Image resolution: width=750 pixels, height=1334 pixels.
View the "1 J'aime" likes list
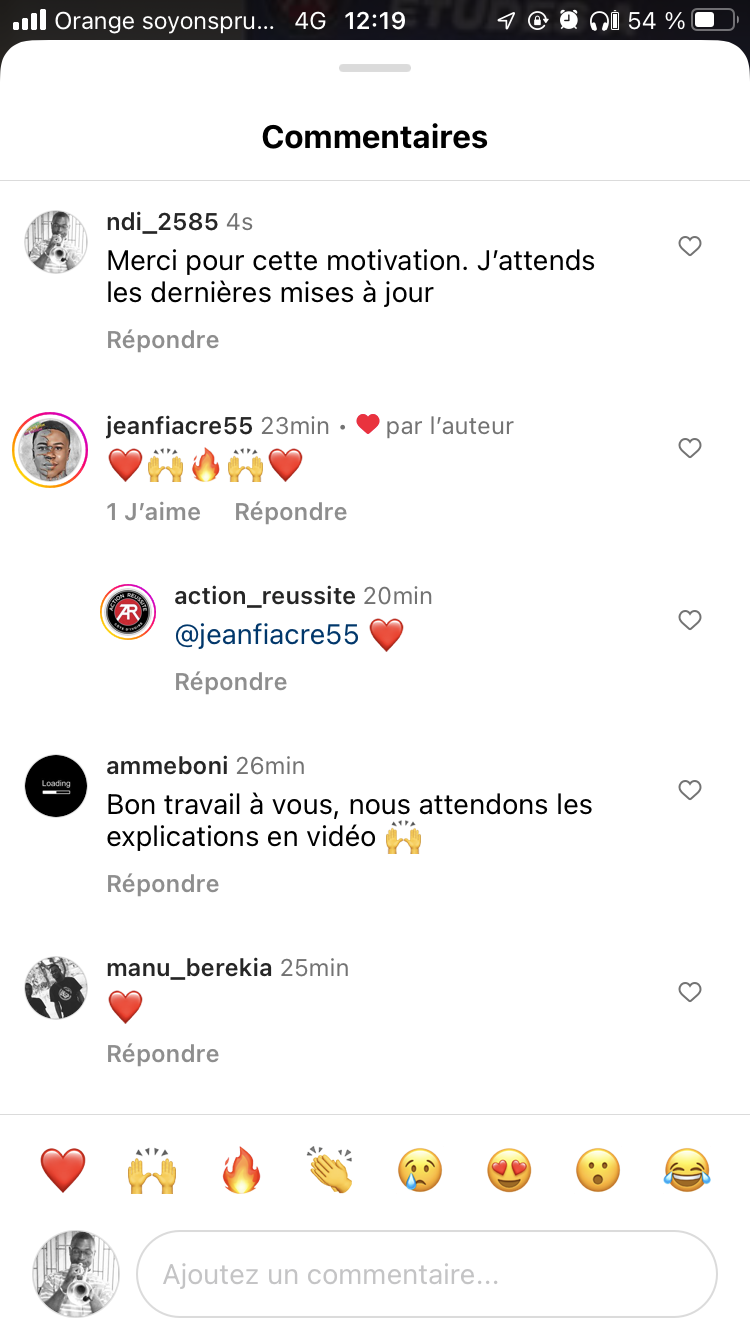[154, 512]
